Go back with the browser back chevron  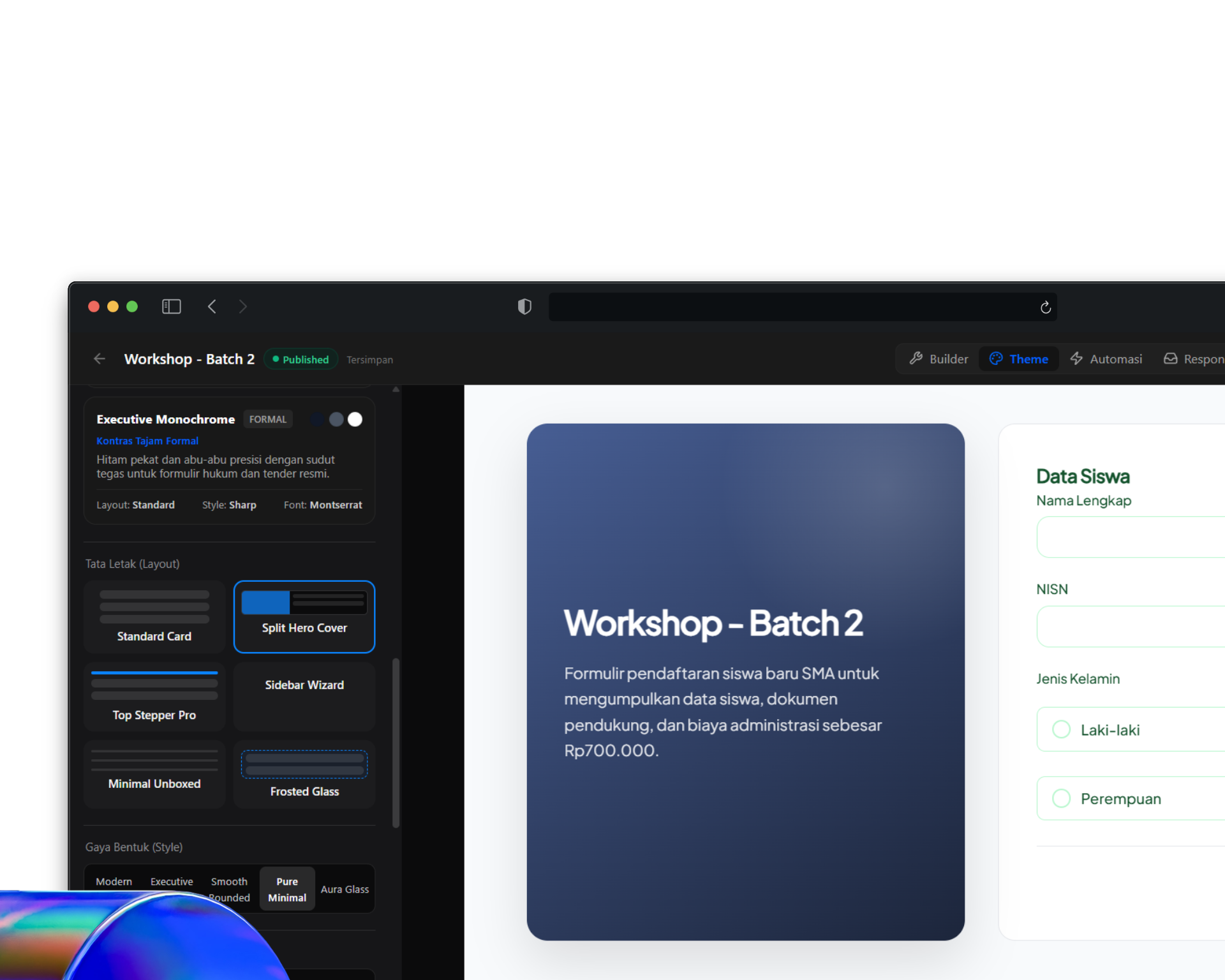pos(212,307)
